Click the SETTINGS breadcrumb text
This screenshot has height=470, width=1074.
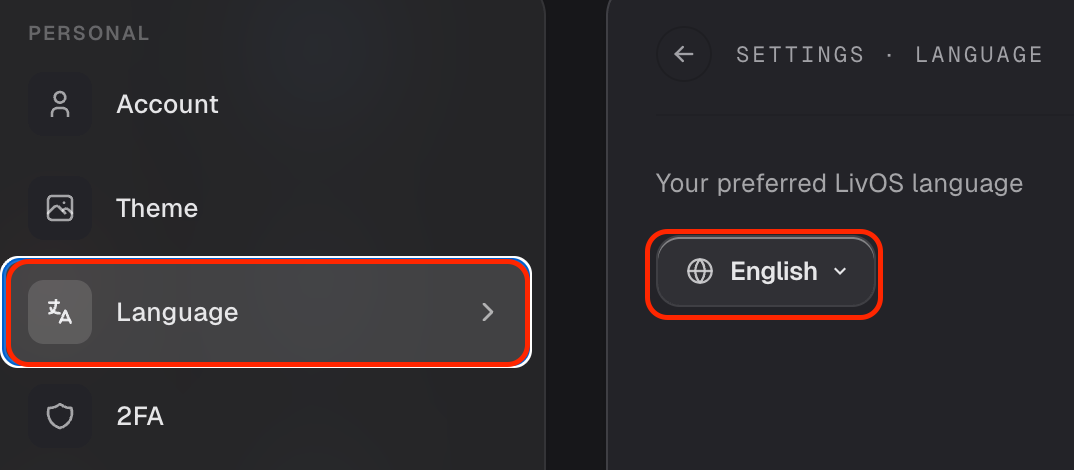800,55
